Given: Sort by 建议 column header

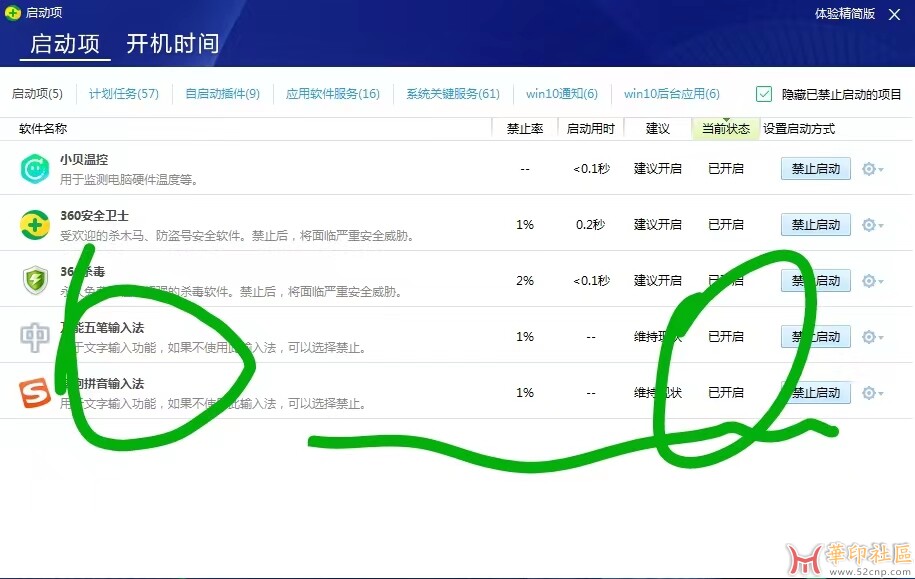Looking at the screenshot, I should click(658, 128).
